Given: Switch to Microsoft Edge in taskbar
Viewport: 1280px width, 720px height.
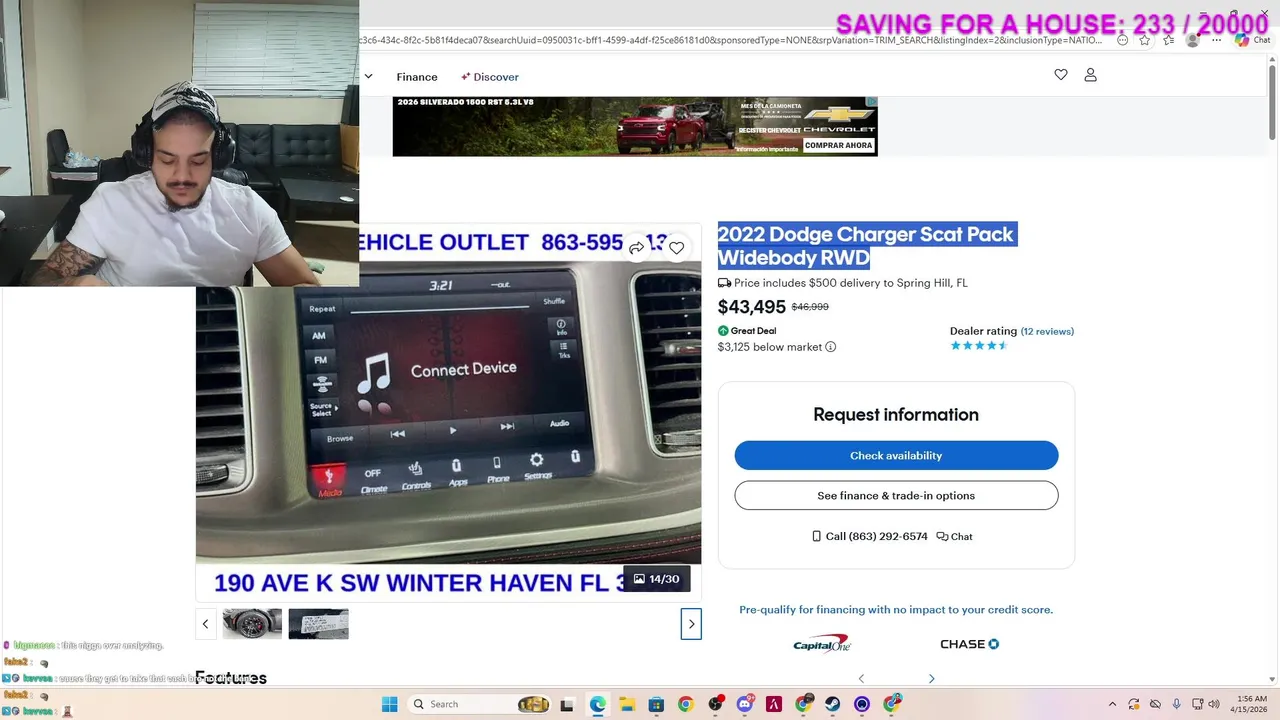Looking at the screenshot, I should (x=597, y=704).
